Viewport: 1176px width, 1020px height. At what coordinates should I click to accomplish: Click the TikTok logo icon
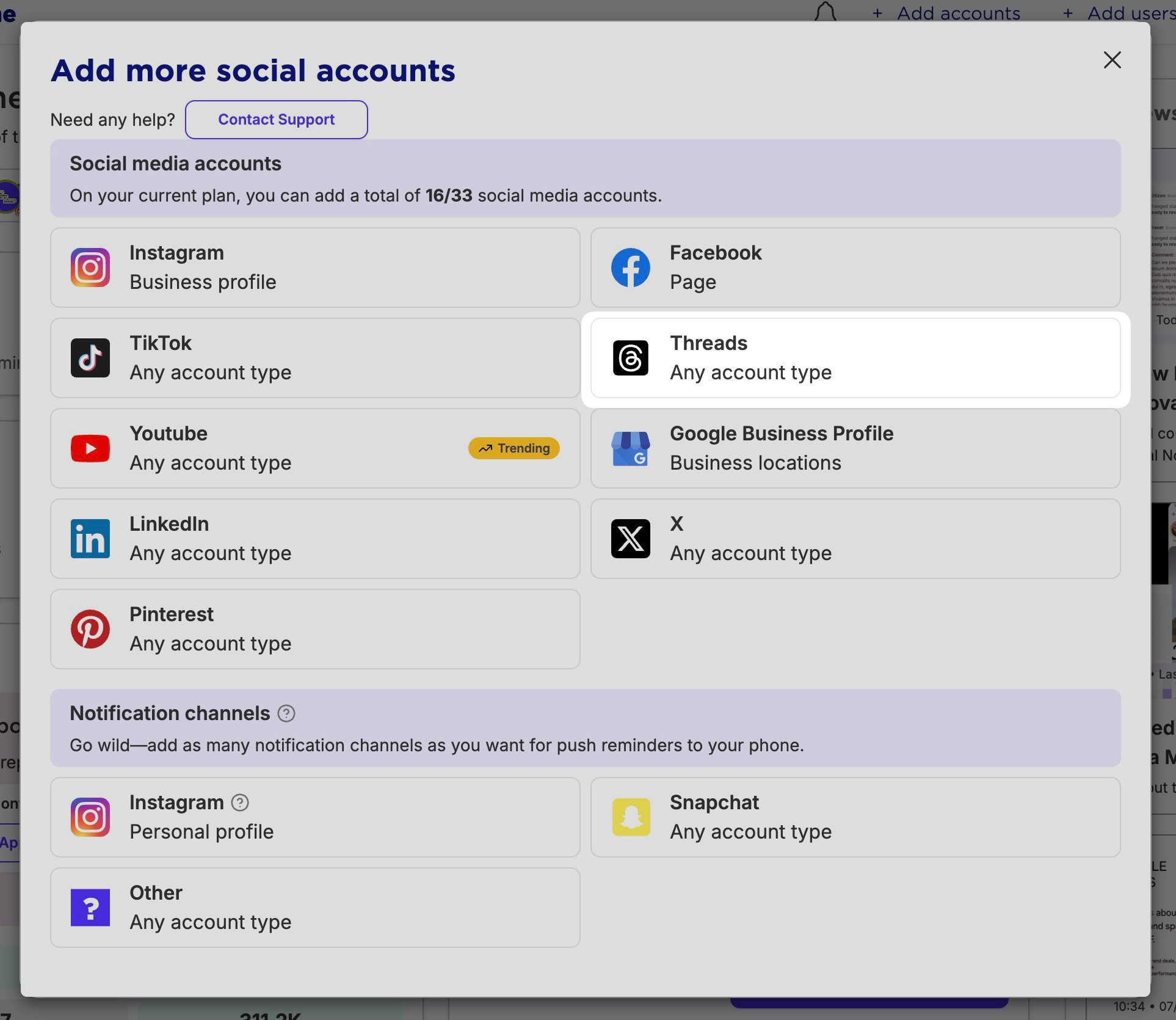90,358
